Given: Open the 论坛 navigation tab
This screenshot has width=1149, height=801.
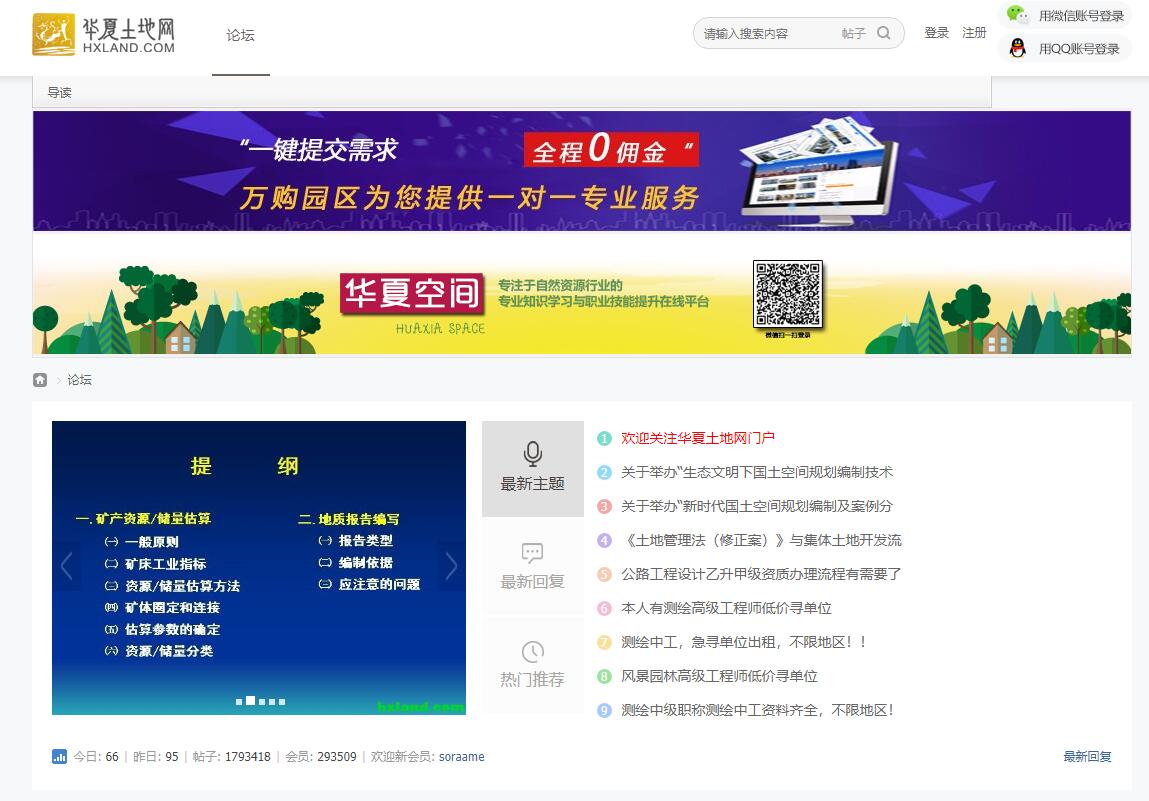Looking at the screenshot, I should click(x=240, y=35).
